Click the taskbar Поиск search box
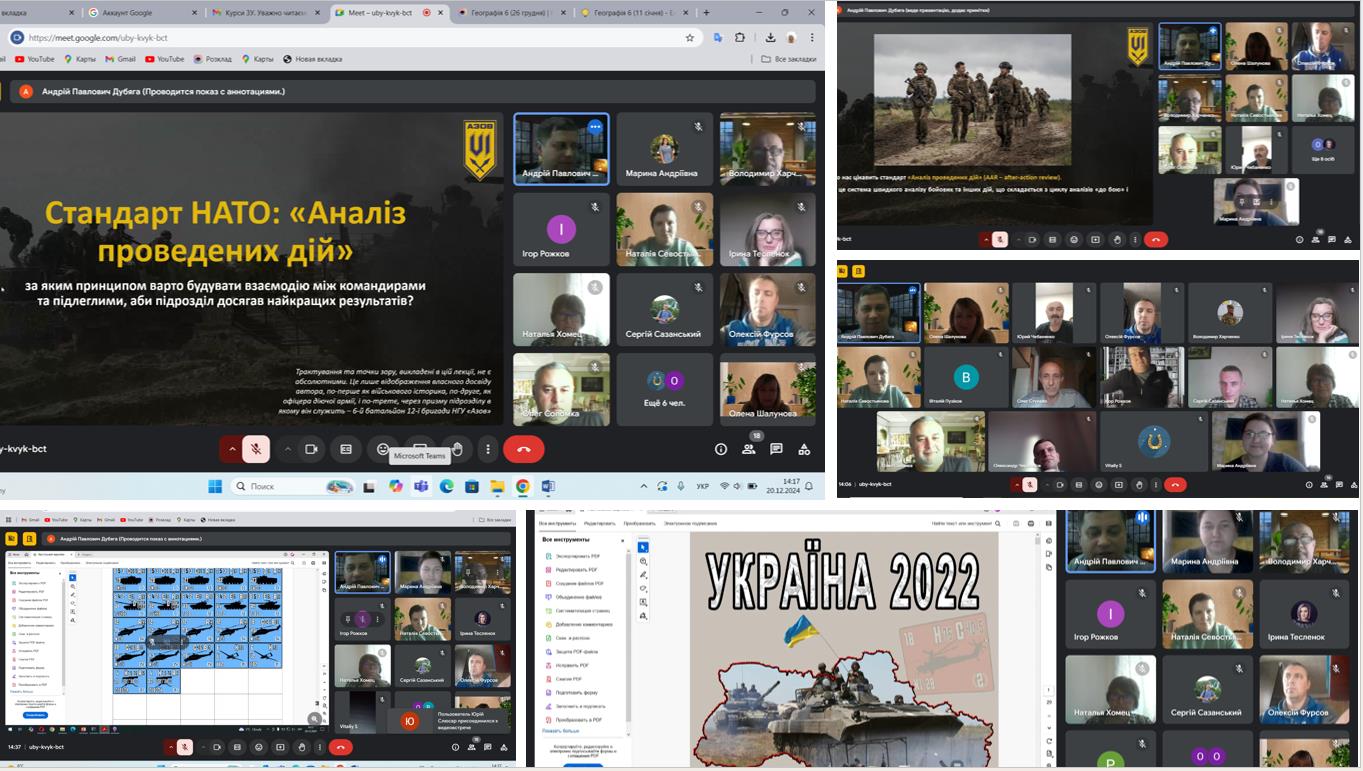The image size is (1363, 771). click(293, 486)
